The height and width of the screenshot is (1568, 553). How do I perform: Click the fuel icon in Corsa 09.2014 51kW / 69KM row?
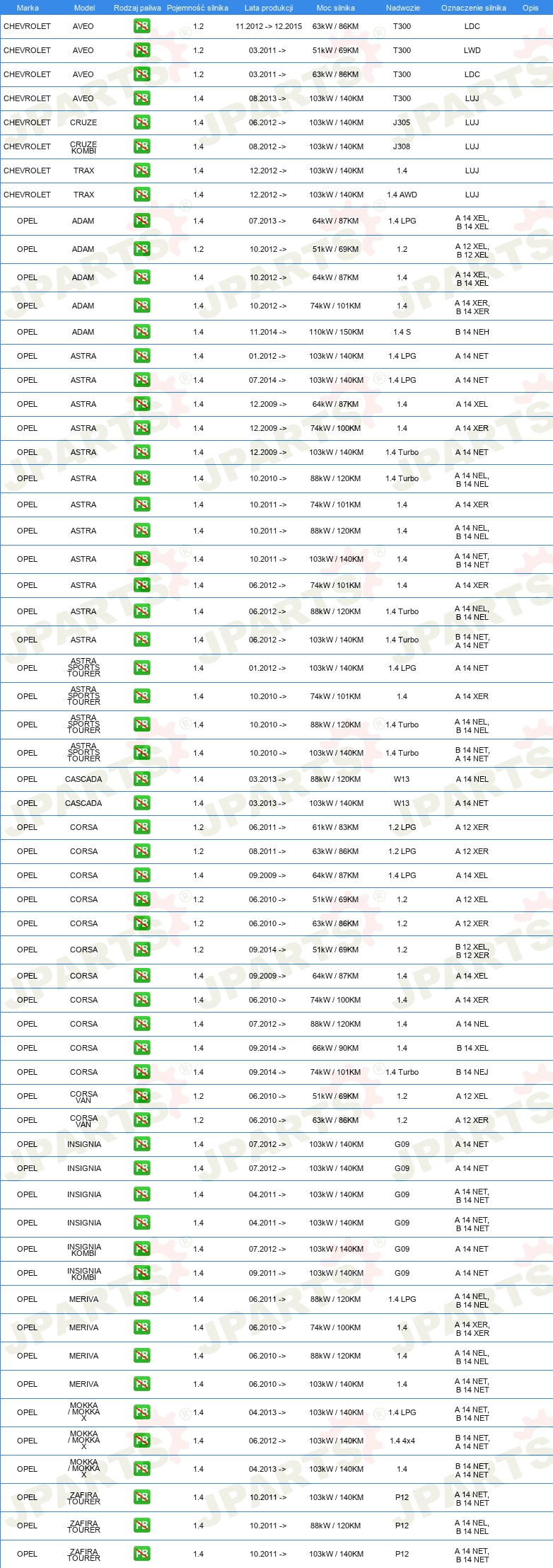(x=141, y=950)
